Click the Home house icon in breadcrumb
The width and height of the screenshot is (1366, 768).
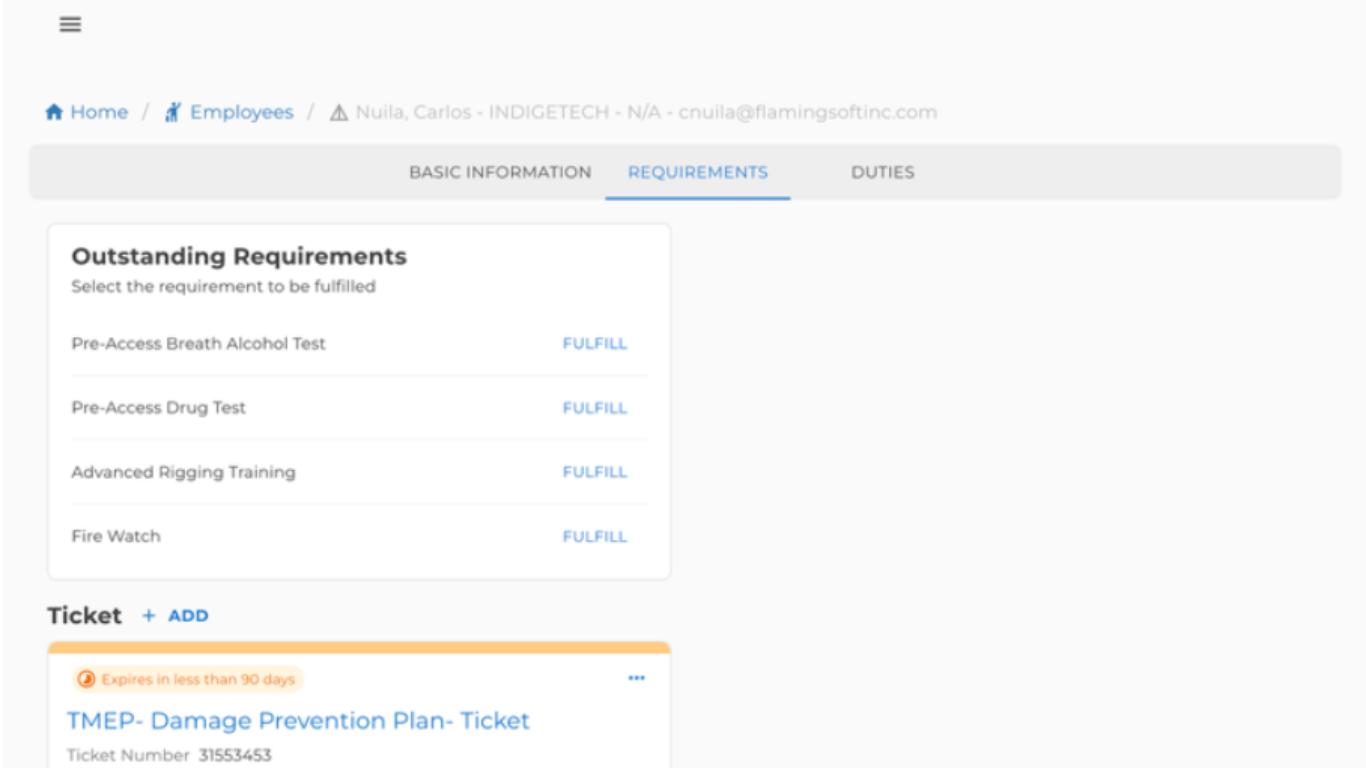54,112
